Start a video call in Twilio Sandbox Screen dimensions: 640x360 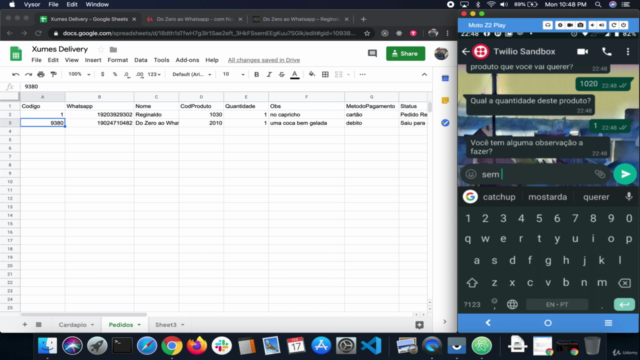pyautogui.click(x=582, y=52)
